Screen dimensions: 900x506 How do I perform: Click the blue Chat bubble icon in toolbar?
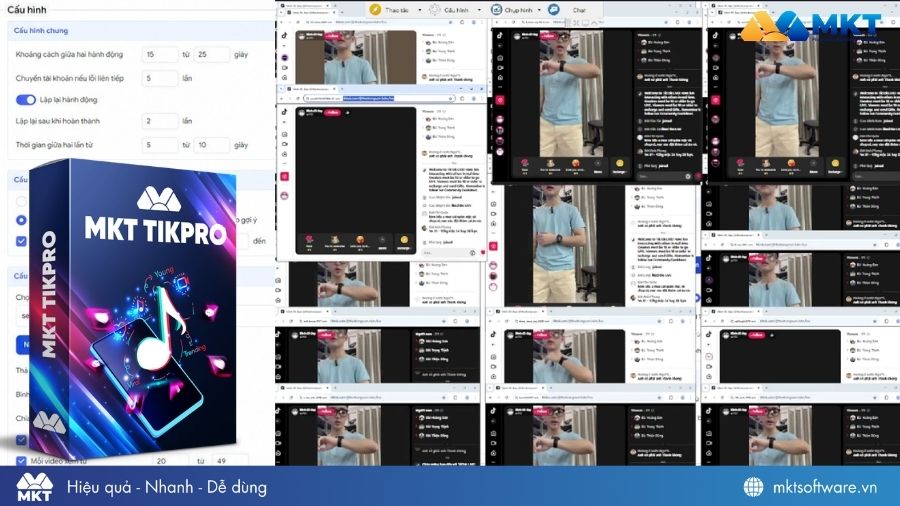553,10
